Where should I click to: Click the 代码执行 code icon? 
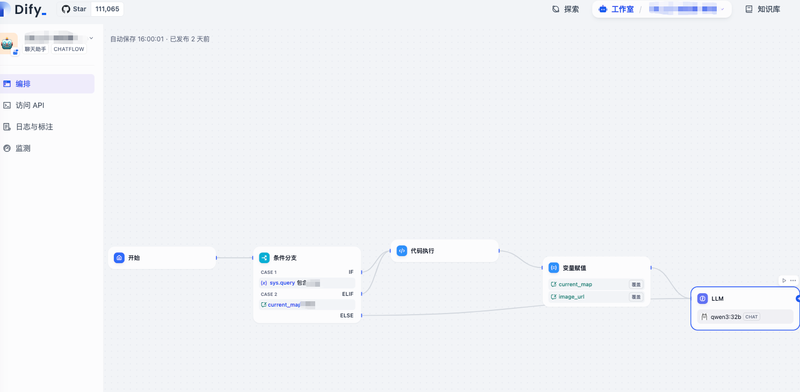click(x=402, y=251)
